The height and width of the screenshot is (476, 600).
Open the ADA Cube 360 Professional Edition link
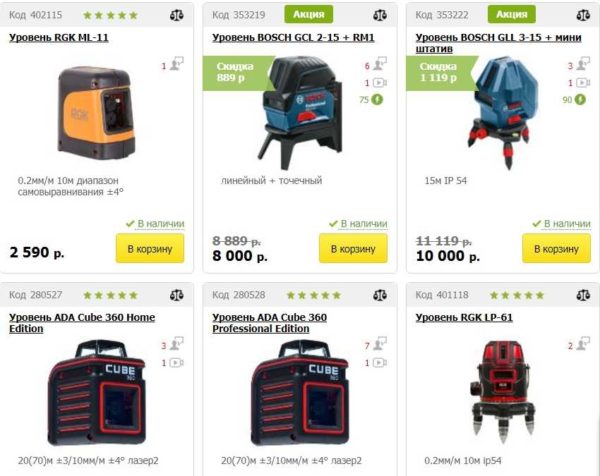[x=269, y=323]
